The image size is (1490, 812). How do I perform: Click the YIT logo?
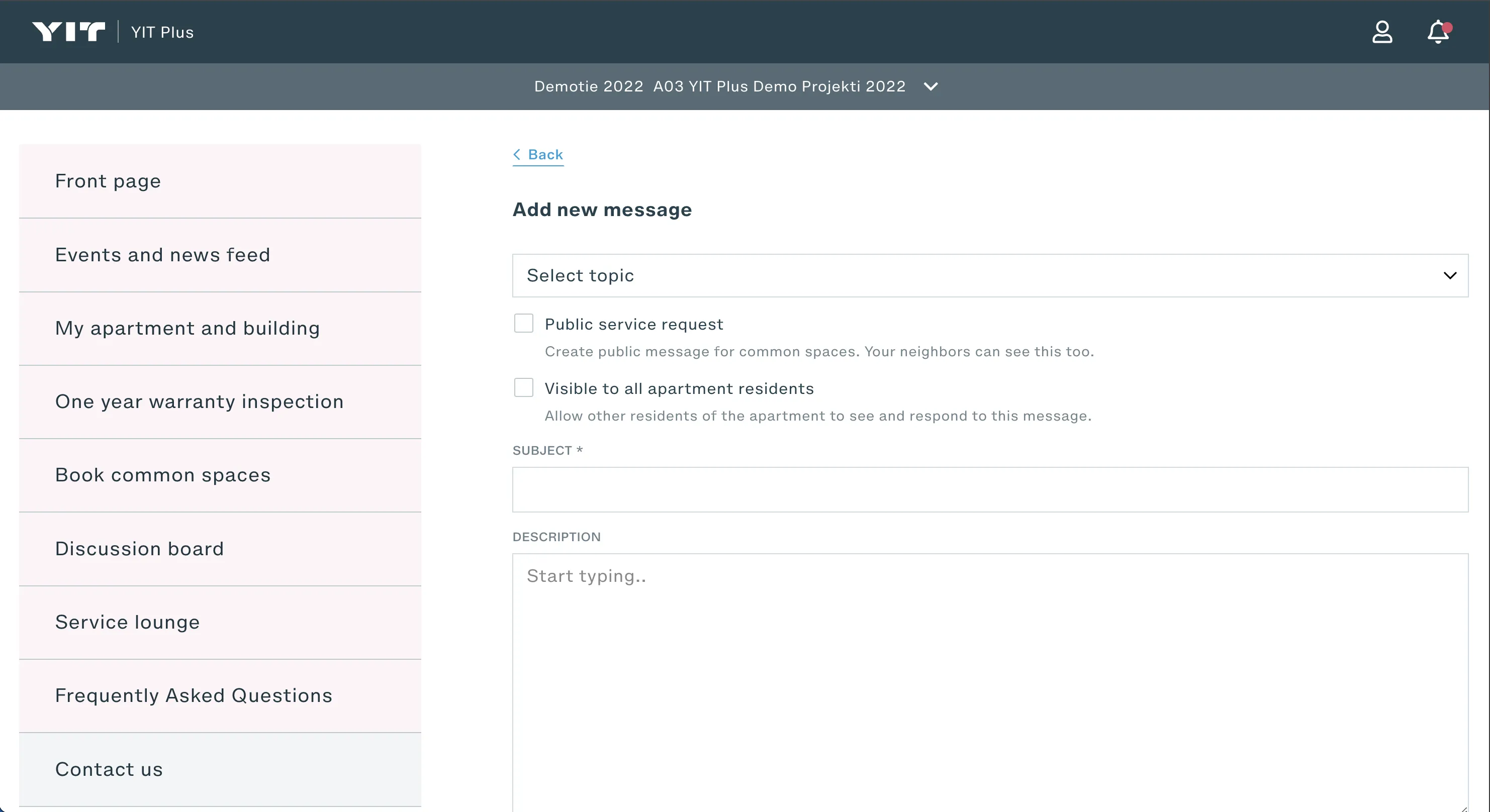68,32
